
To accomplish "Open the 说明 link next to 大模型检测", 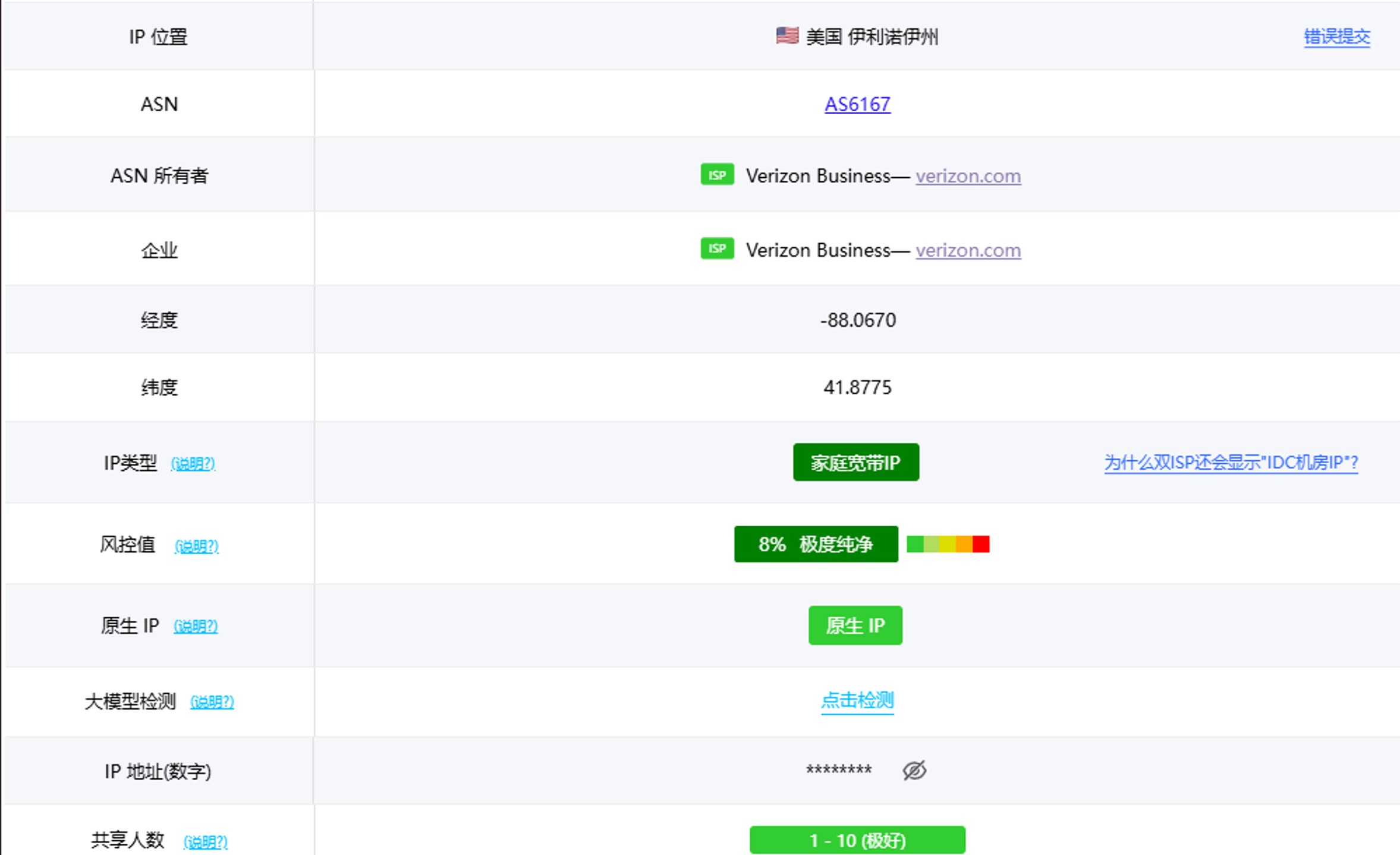I will click(212, 702).
